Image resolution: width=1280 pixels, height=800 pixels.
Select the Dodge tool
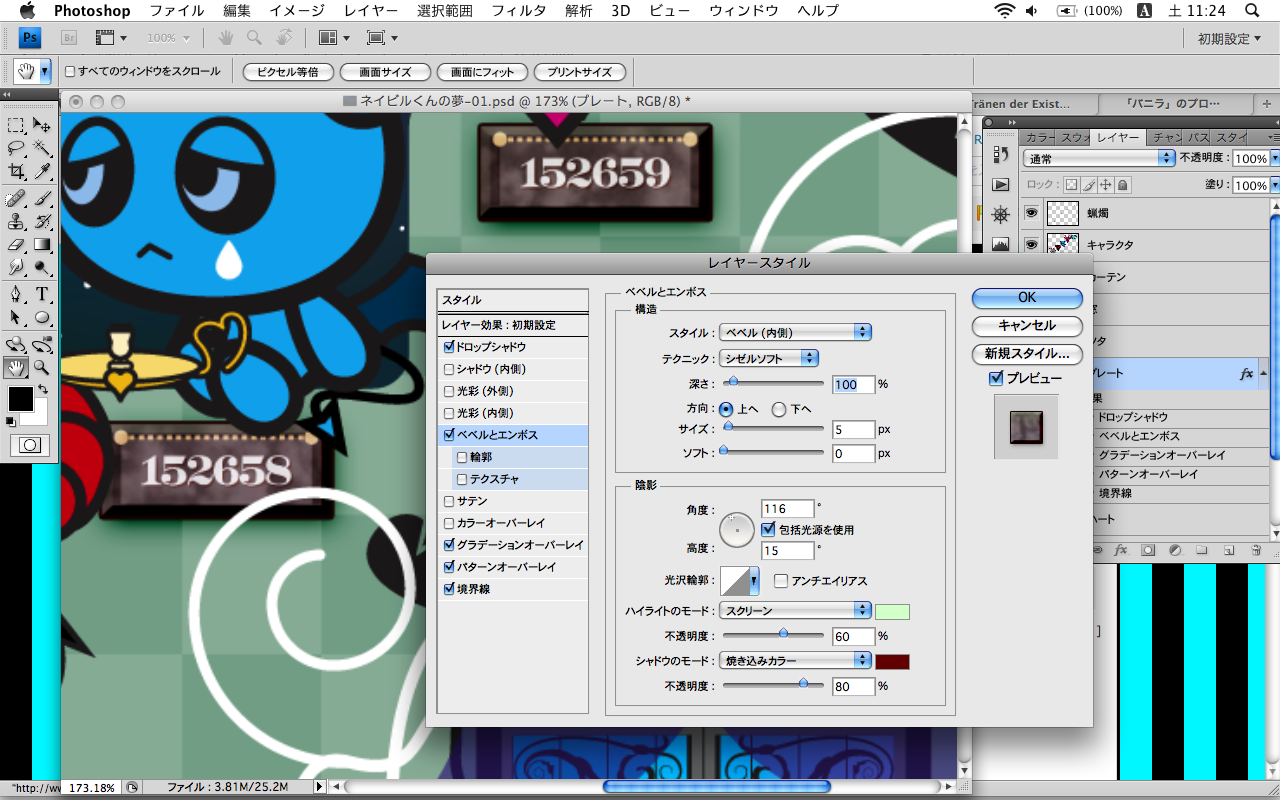tap(42, 266)
